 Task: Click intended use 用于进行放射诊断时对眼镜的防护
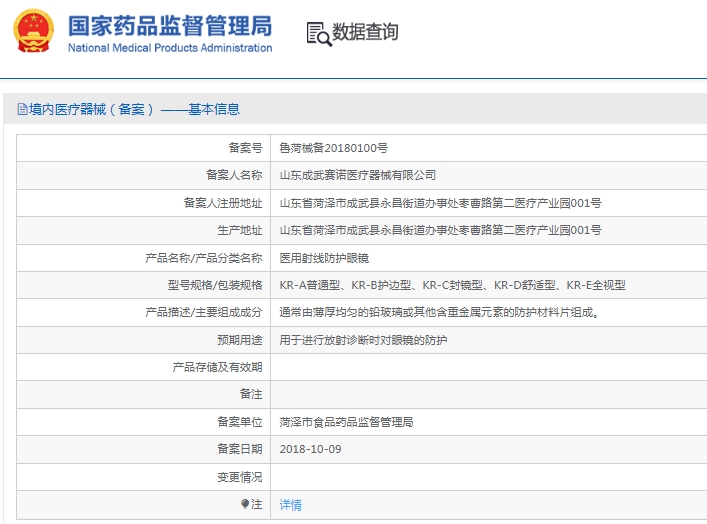pos(363,340)
